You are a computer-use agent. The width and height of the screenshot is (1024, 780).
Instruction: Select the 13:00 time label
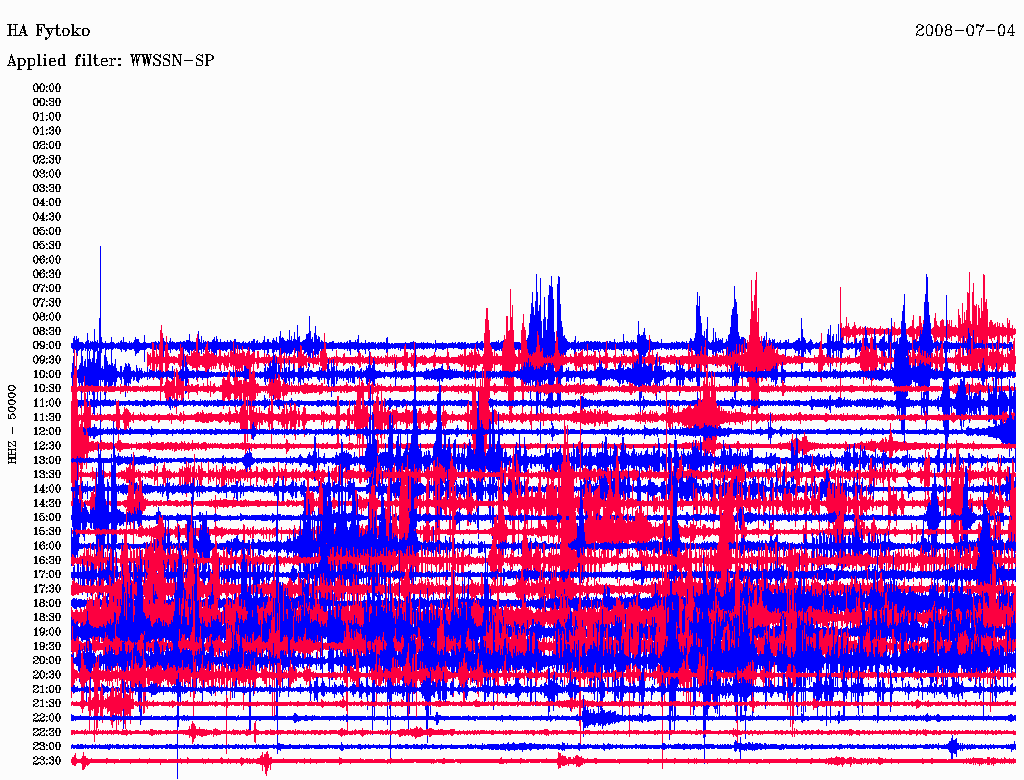click(47, 461)
